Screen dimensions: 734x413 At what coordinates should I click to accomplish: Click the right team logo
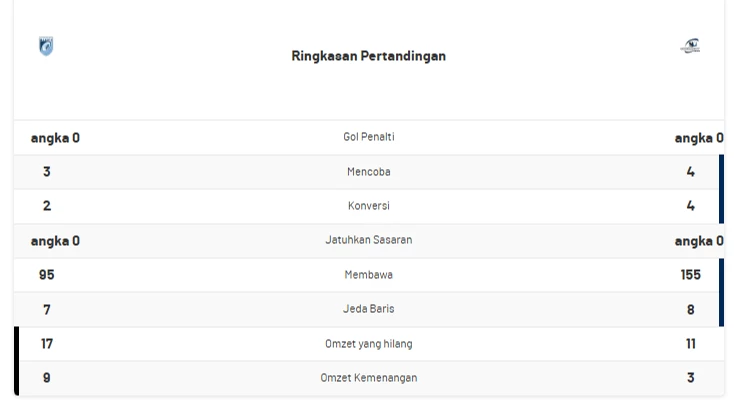pos(690,46)
